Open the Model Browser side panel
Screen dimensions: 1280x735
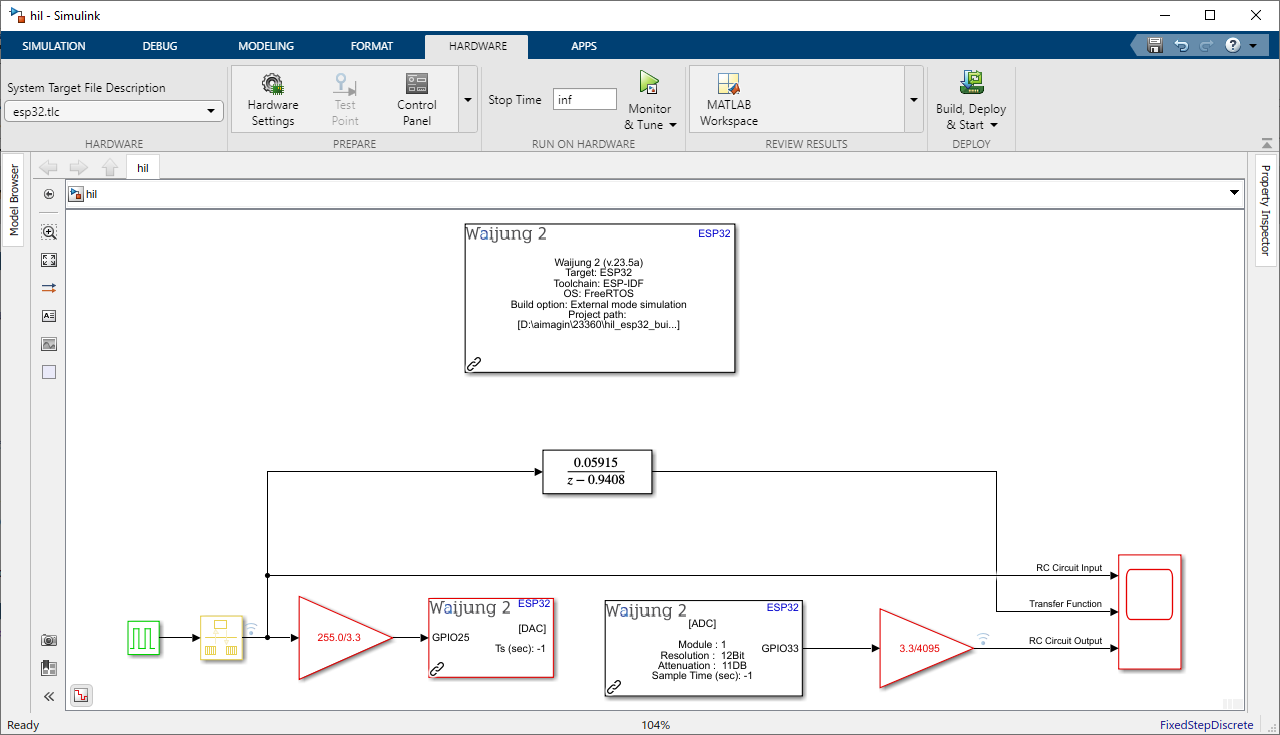coord(14,200)
